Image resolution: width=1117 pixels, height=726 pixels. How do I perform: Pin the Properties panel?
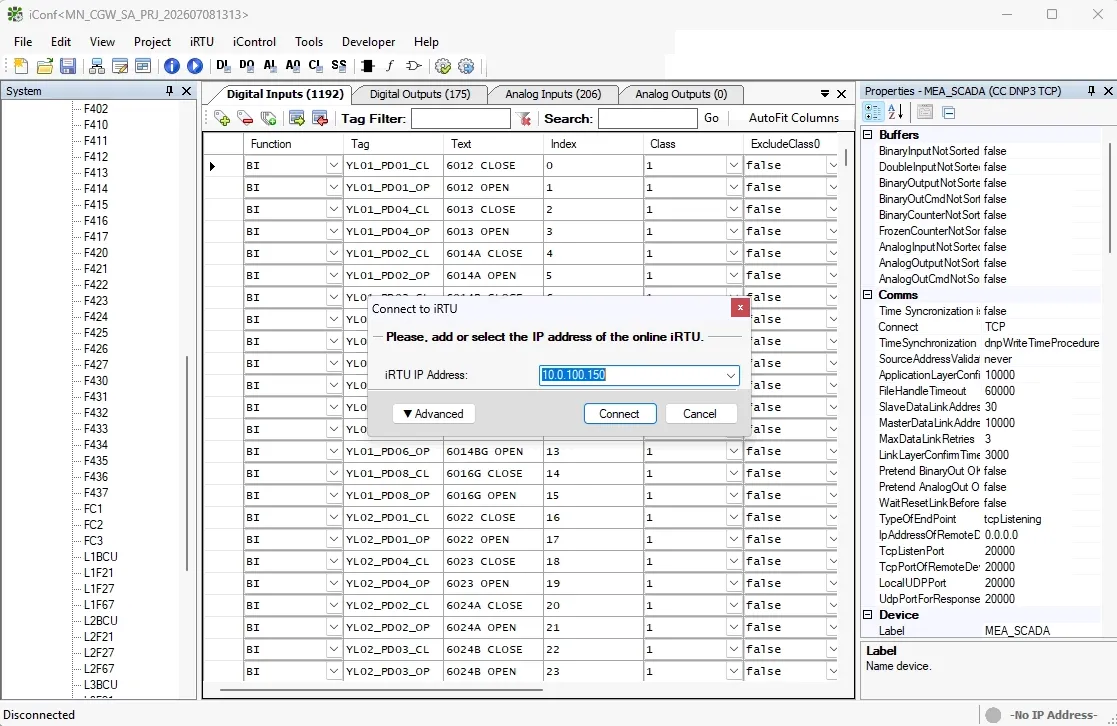pos(1091,90)
